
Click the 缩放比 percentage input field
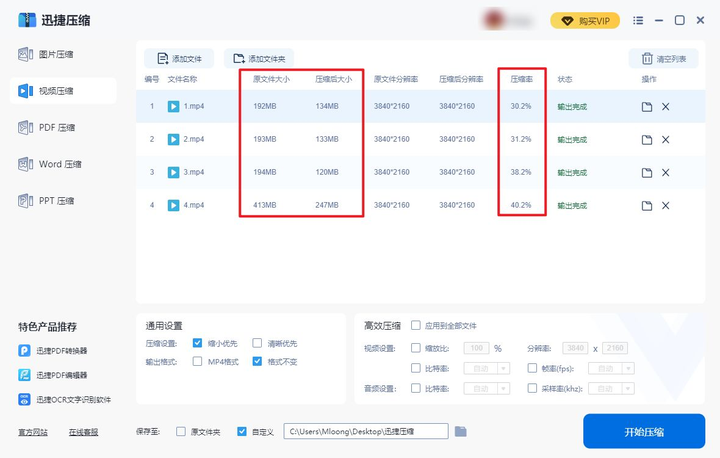click(x=477, y=348)
